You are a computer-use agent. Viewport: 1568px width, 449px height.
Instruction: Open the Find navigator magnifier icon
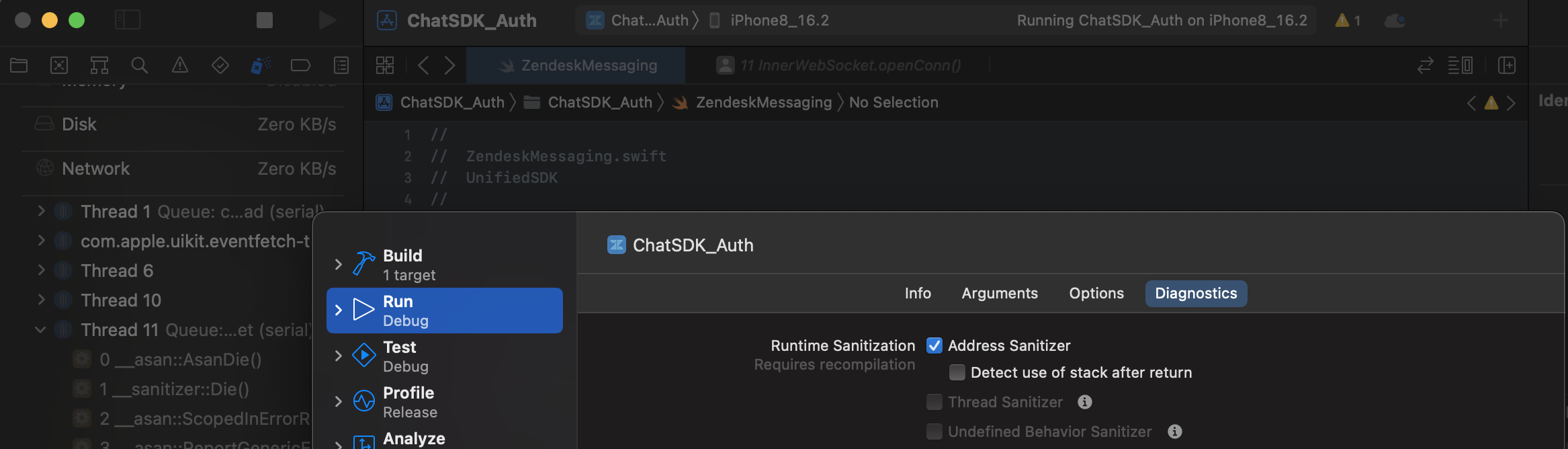click(139, 65)
